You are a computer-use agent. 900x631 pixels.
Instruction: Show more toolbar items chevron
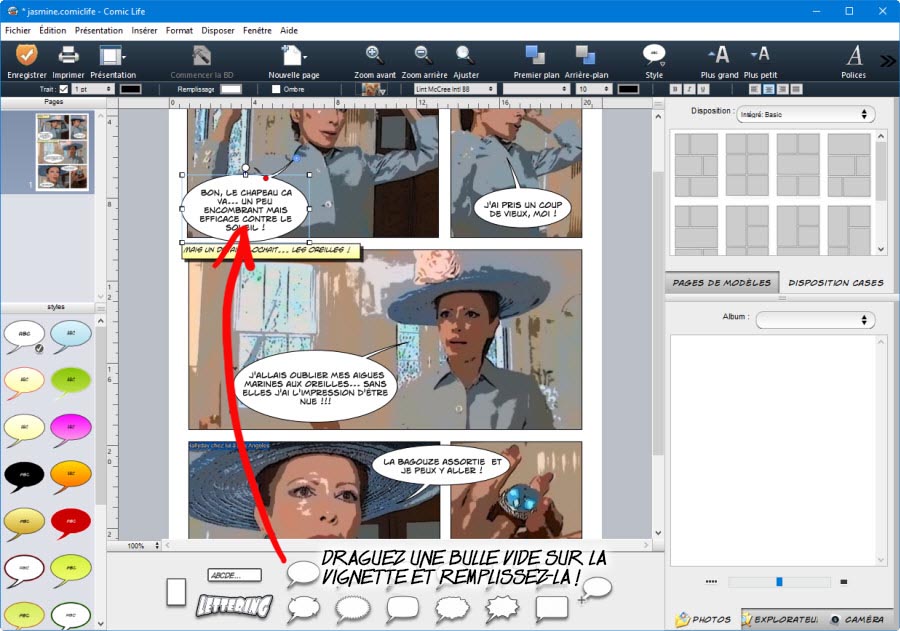point(887,61)
